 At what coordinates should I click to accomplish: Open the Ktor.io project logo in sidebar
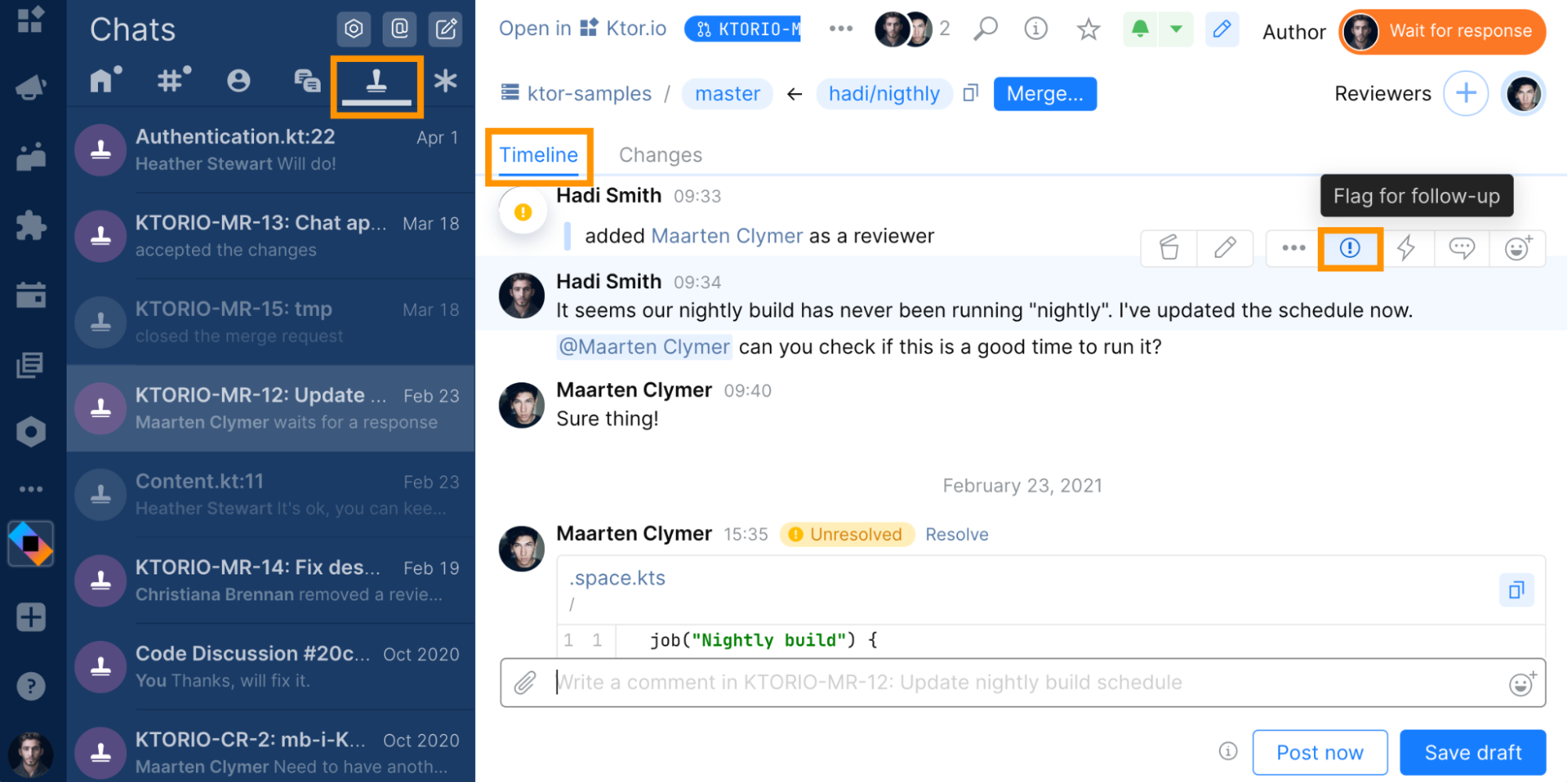point(31,544)
